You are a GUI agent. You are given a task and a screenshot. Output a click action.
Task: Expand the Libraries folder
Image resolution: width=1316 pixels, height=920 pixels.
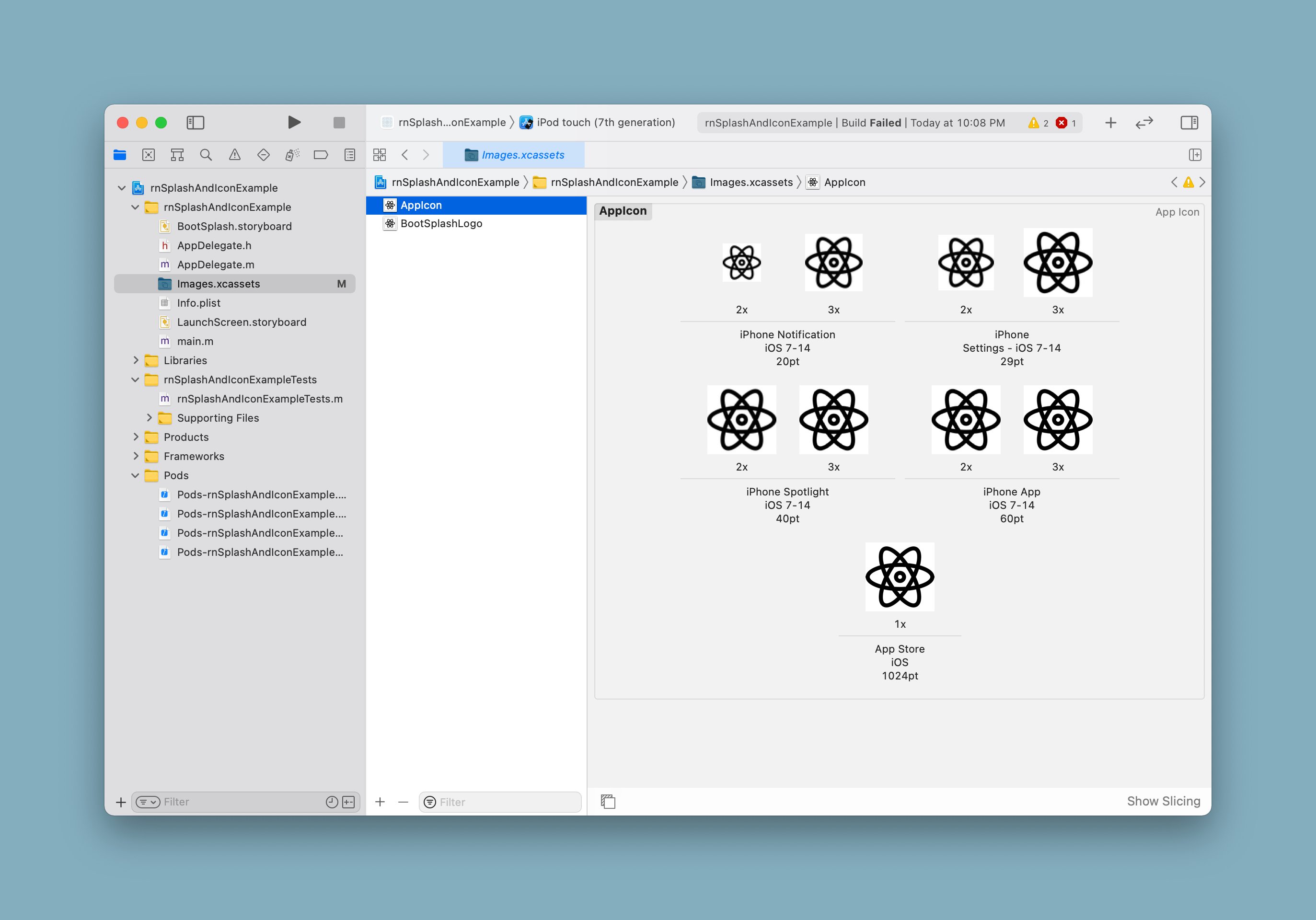(135, 360)
